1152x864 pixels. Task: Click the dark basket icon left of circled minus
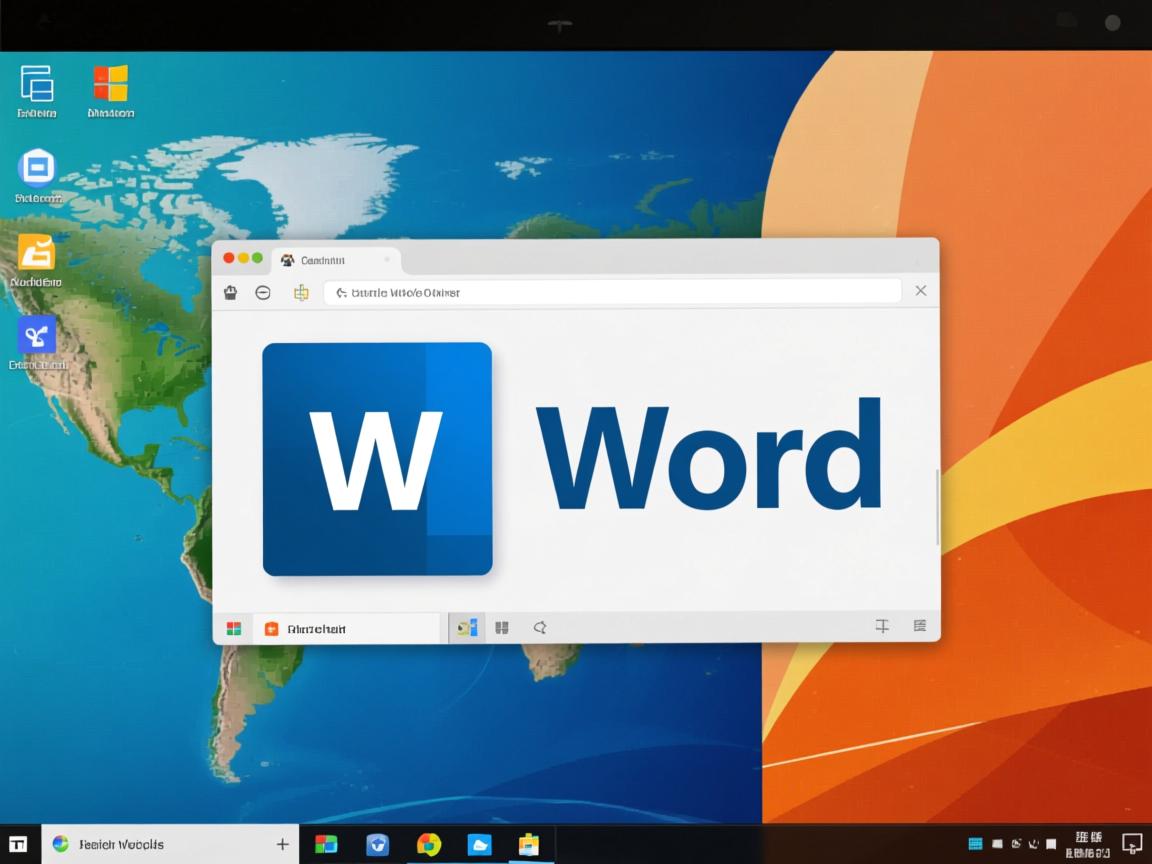230,292
